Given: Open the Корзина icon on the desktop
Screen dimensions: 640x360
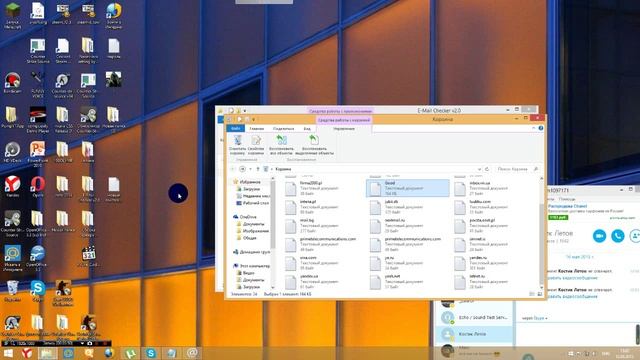Looking at the screenshot, I should coord(12,291).
